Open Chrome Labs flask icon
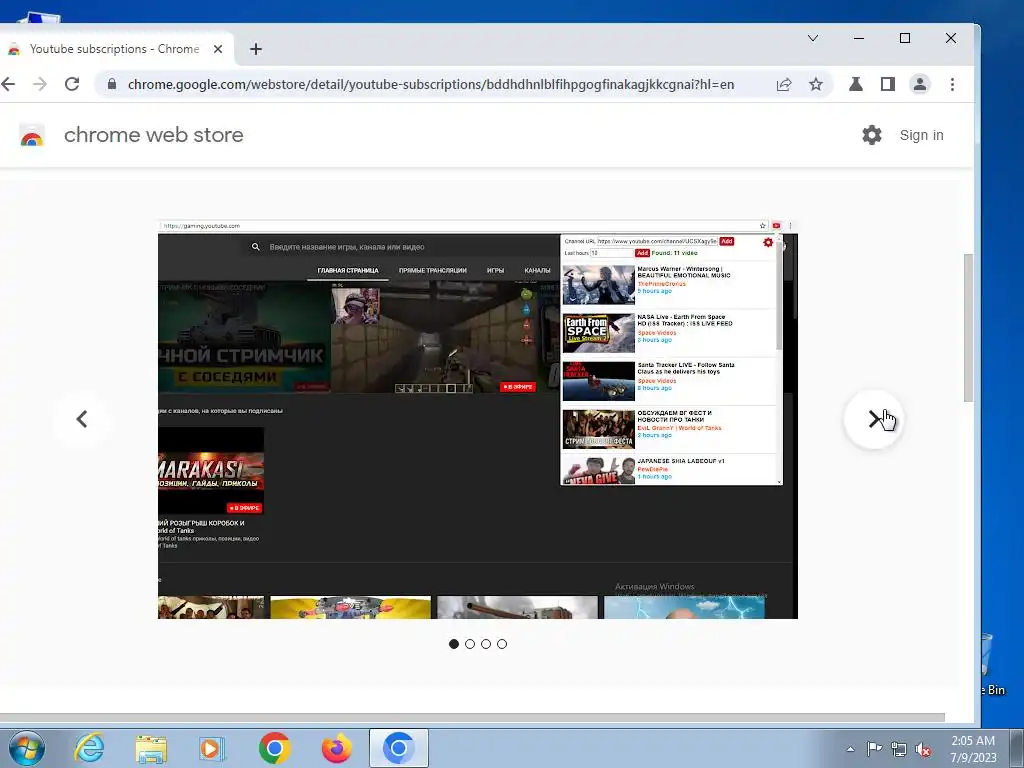The height and width of the screenshot is (768, 1024). [856, 84]
